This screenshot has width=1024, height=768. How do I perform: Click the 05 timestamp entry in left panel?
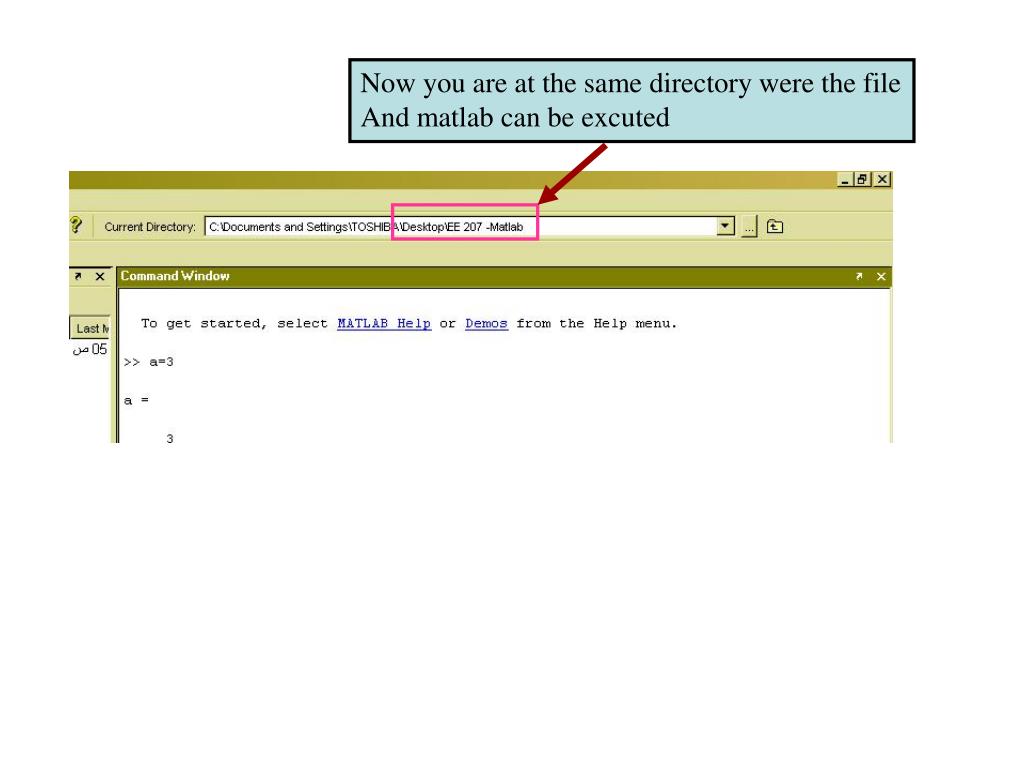pyautogui.click(x=90, y=349)
